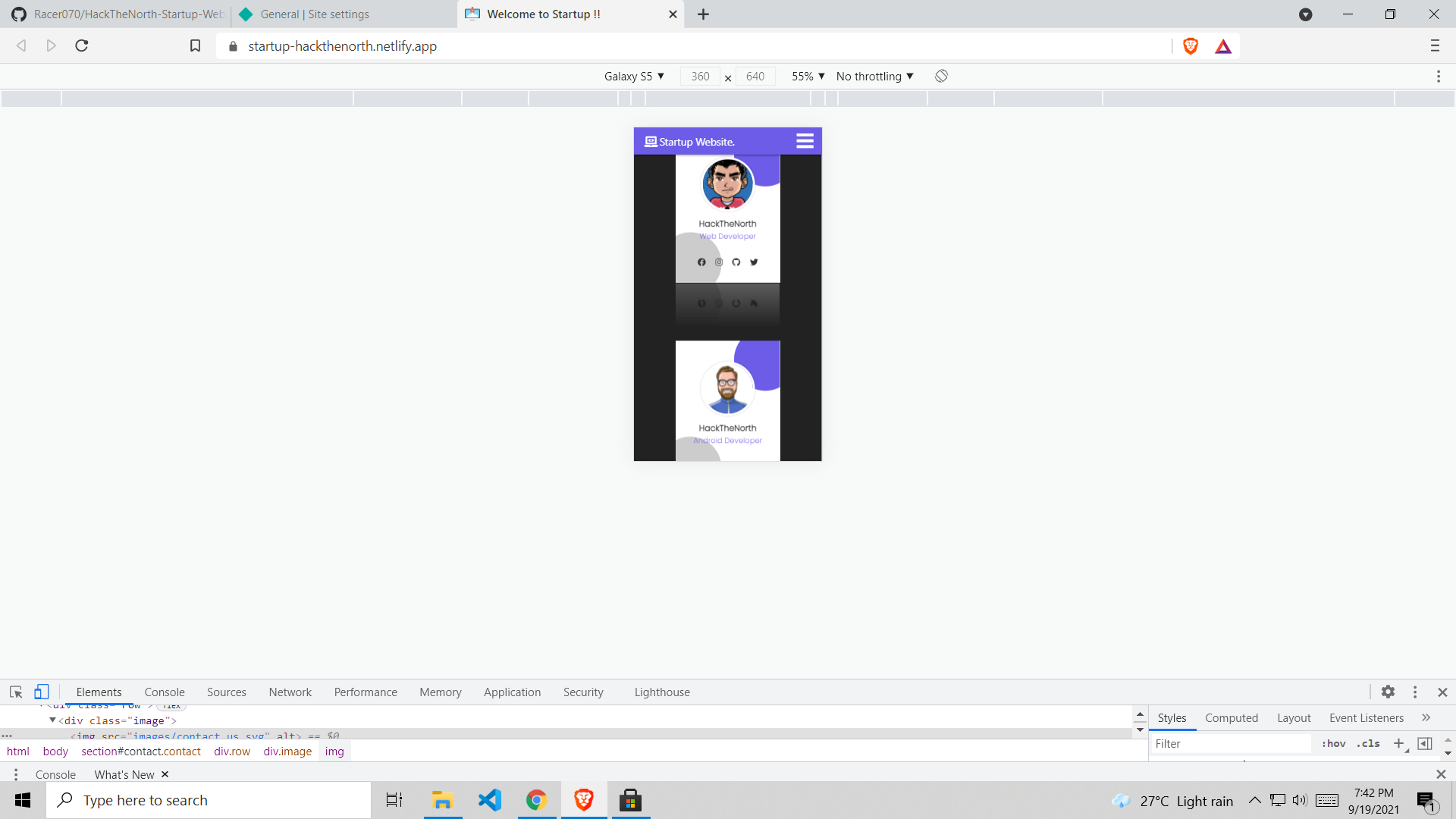Bookmark this page with bookmark icon
The height and width of the screenshot is (819, 1456).
click(x=195, y=46)
